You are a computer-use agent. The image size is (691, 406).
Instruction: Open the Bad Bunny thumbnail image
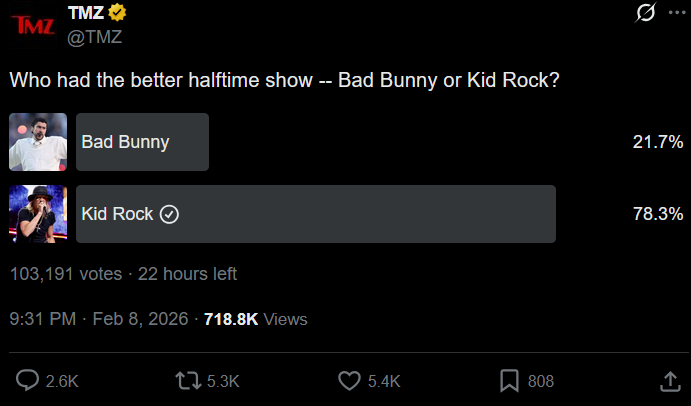[x=38, y=142]
